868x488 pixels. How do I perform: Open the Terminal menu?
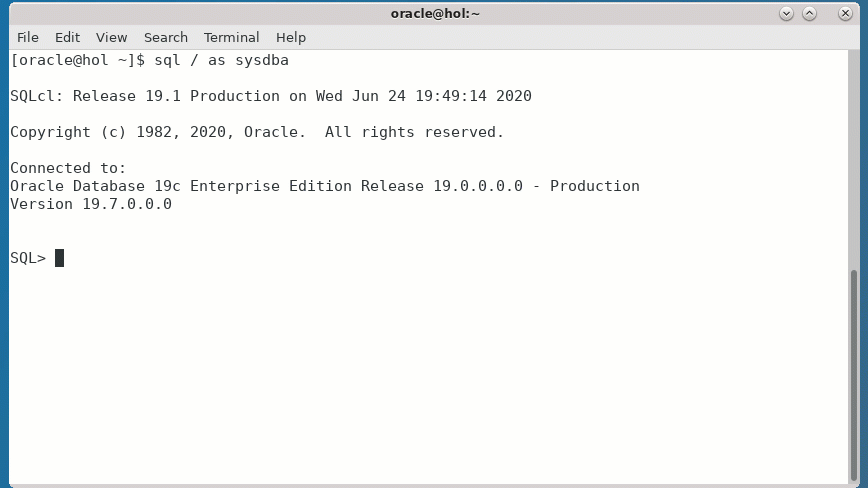[231, 37]
